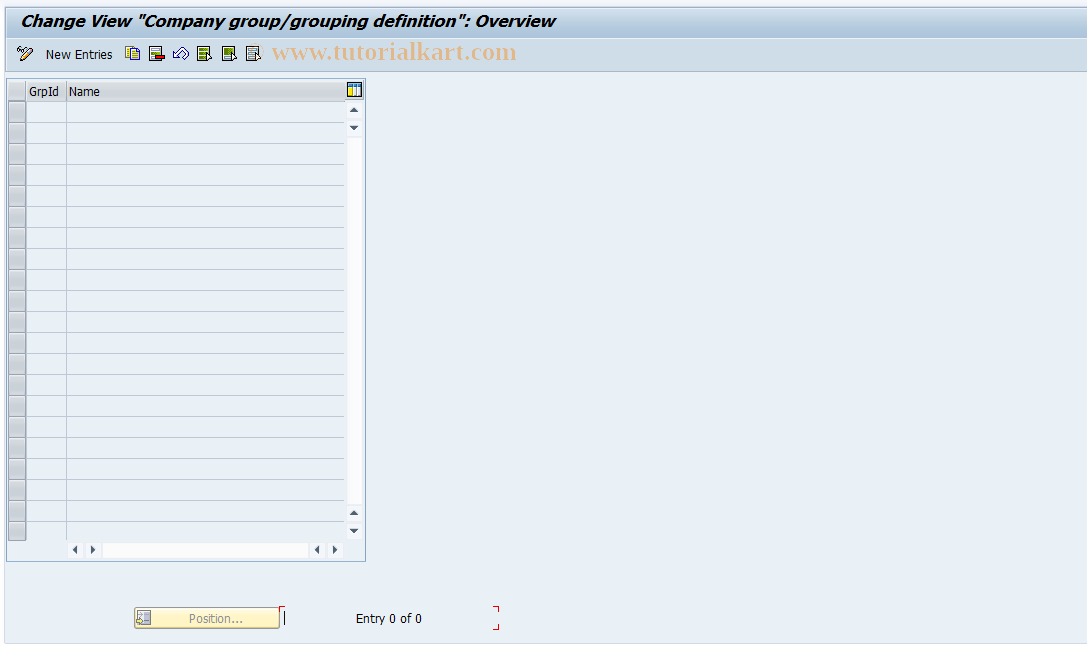Screen dimensions: 1087x646
Task: Click the Undo Change arrow icon
Action: [x=180, y=53]
